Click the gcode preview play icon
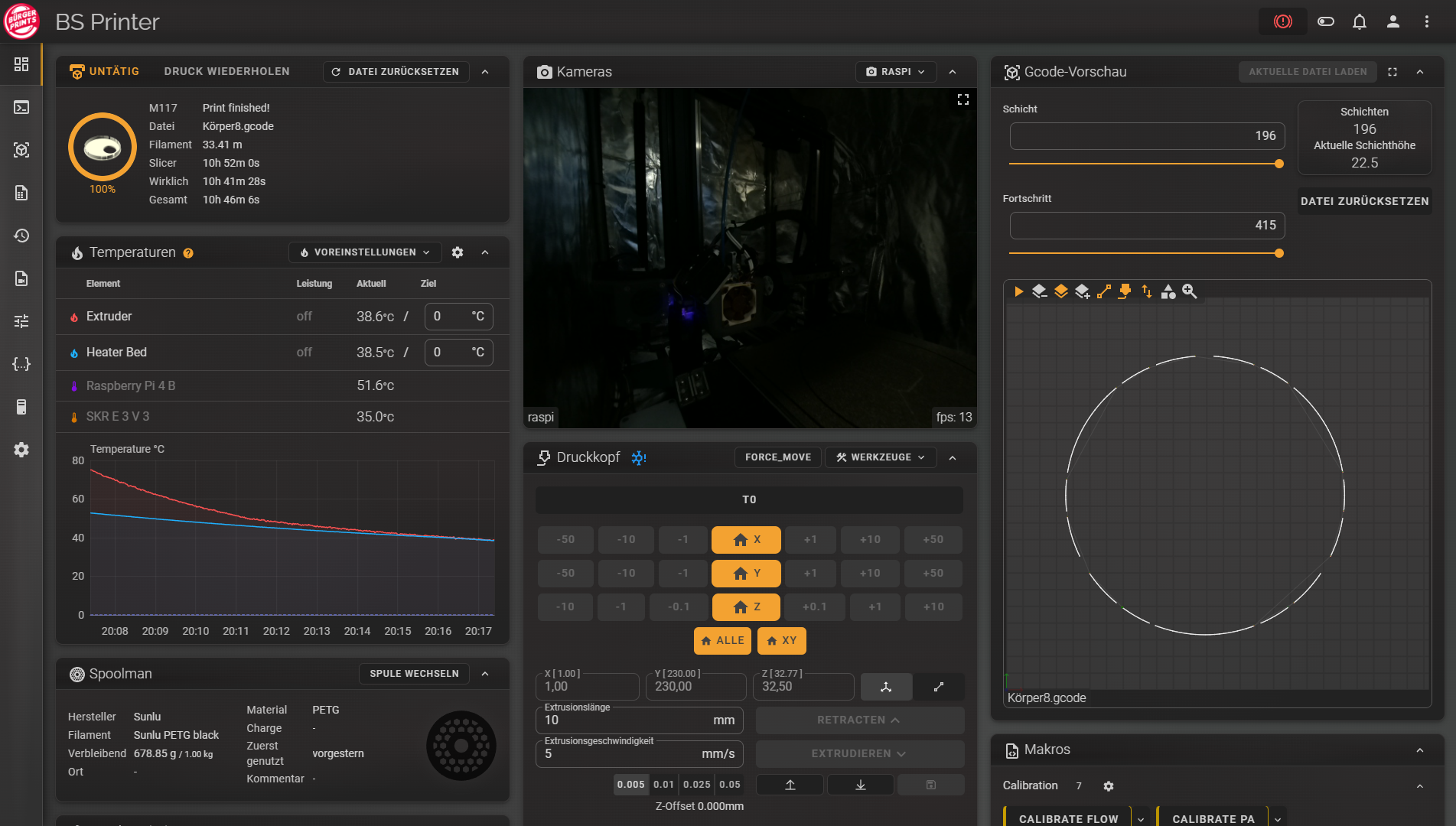Viewport: 1456px width, 826px height. pos(1018,291)
